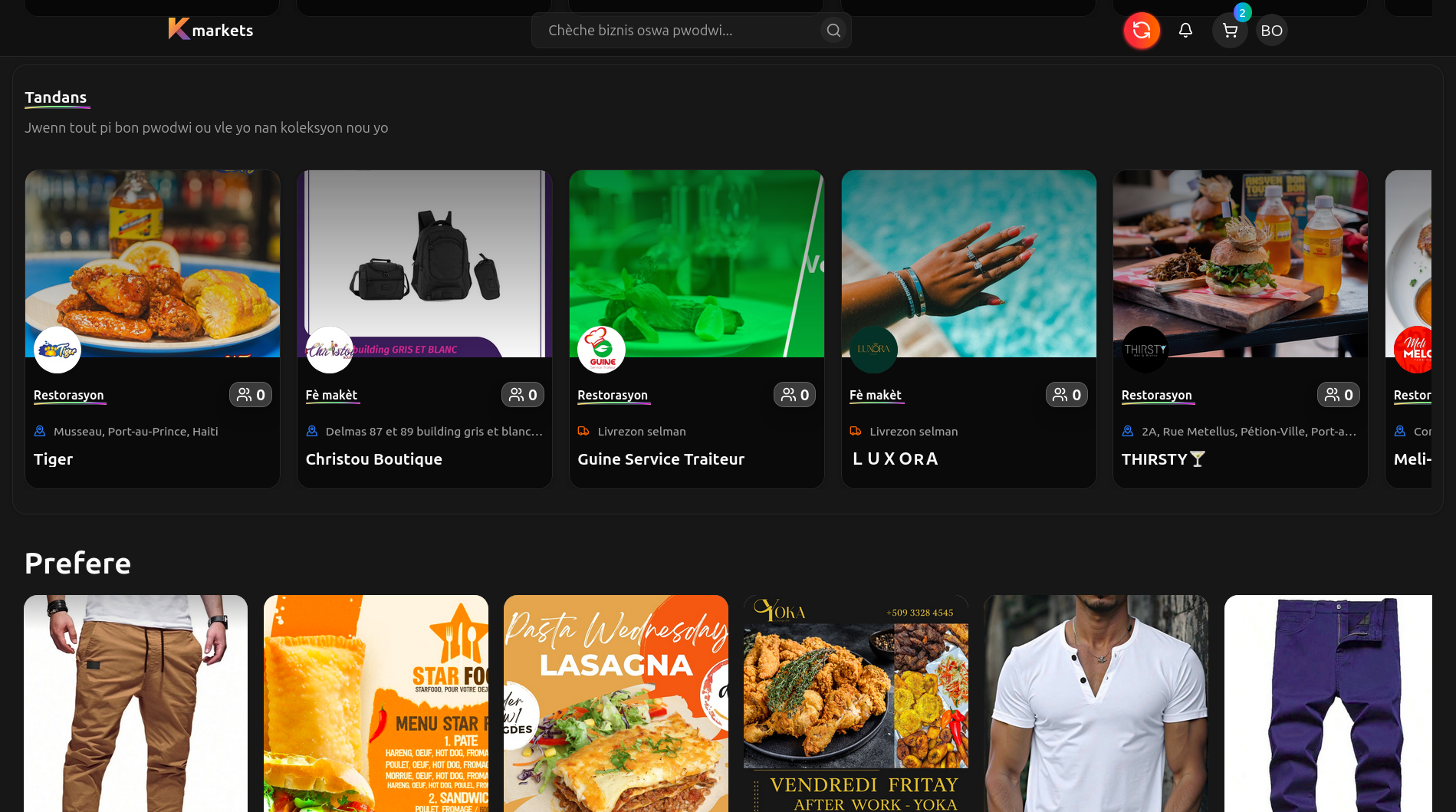
Task: Open the shopping cart
Action: tap(1230, 31)
